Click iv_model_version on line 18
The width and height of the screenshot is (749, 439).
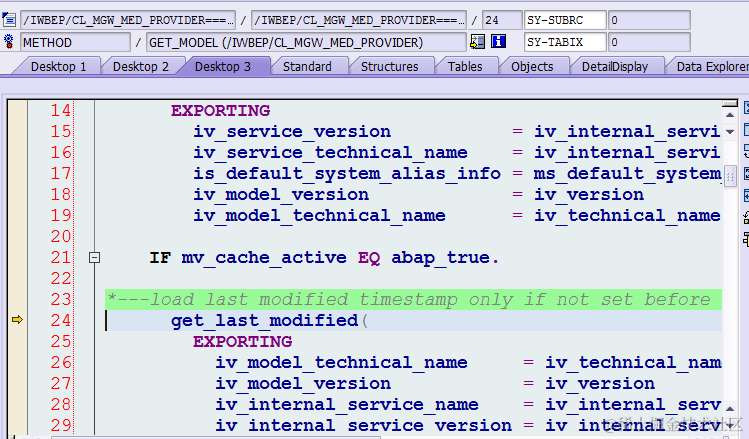(281, 195)
